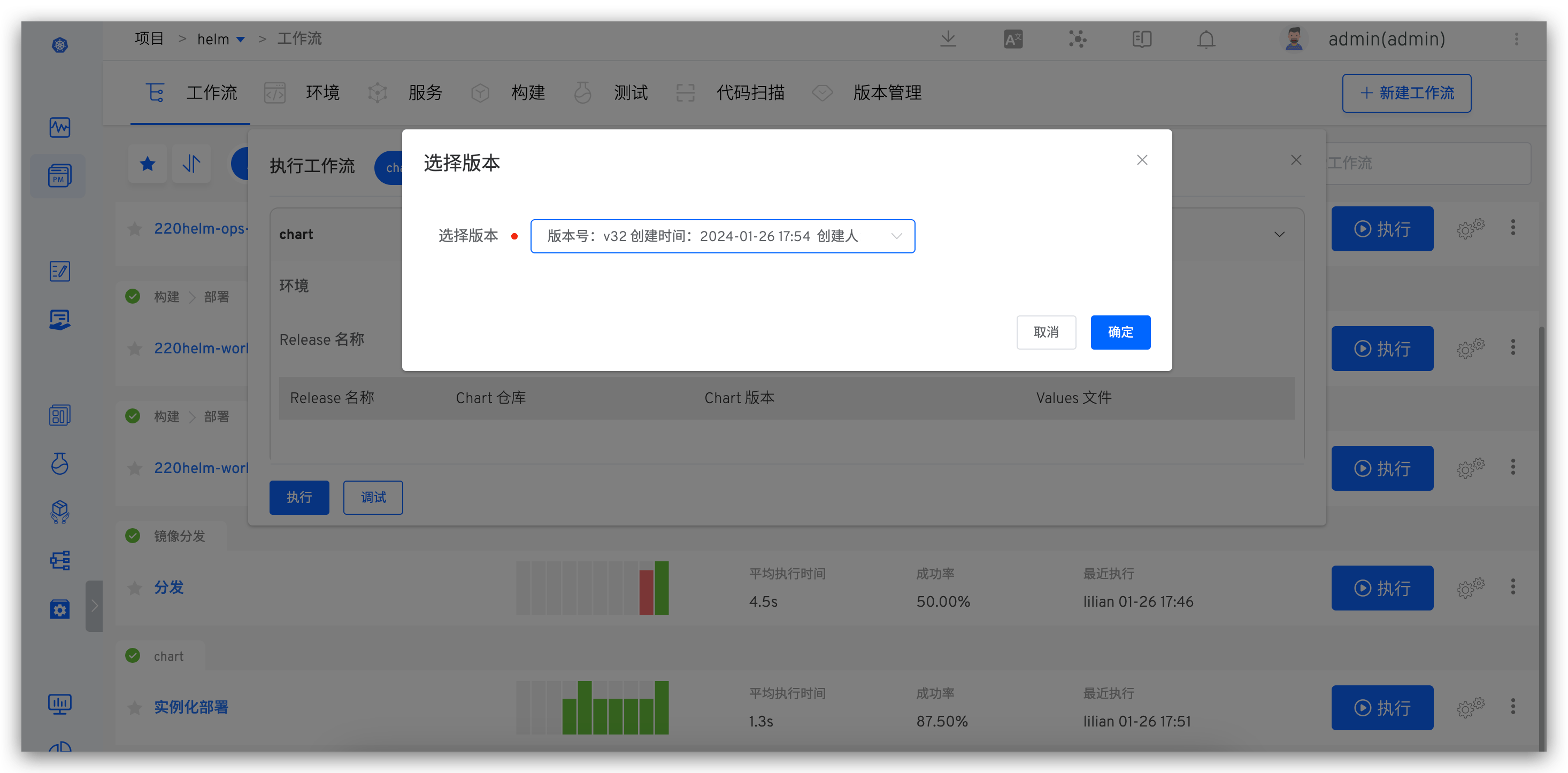The height and width of the screenshot is (773, 1568).
Task: Click the download icon in top bar
Action: 948,40
